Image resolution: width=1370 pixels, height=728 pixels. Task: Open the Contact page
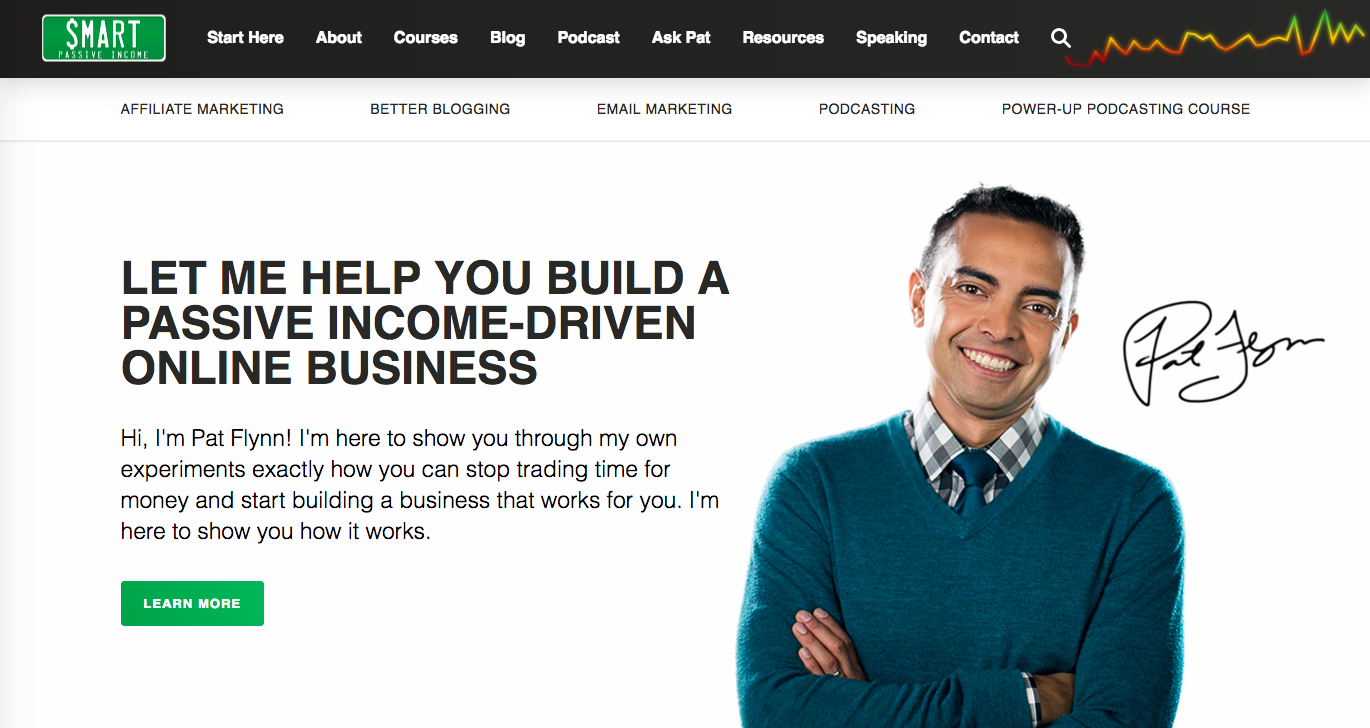tap(989, 38)
